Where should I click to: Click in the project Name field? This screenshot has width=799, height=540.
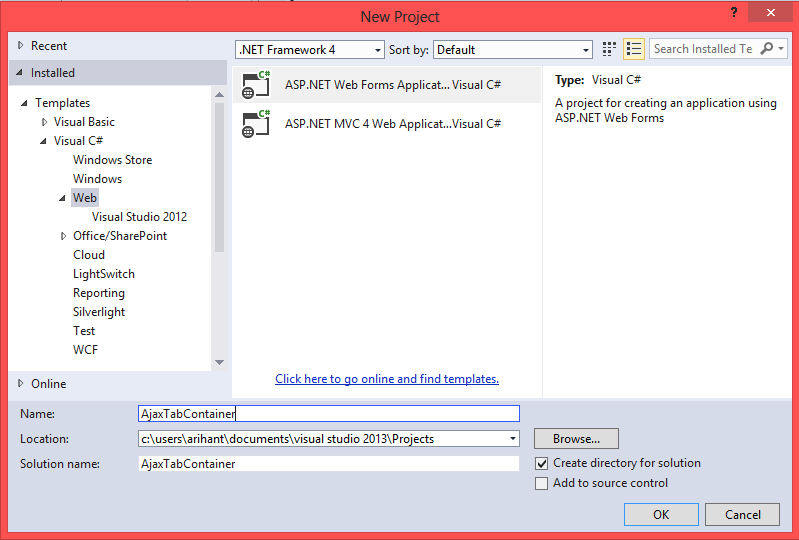pos(329,414)
